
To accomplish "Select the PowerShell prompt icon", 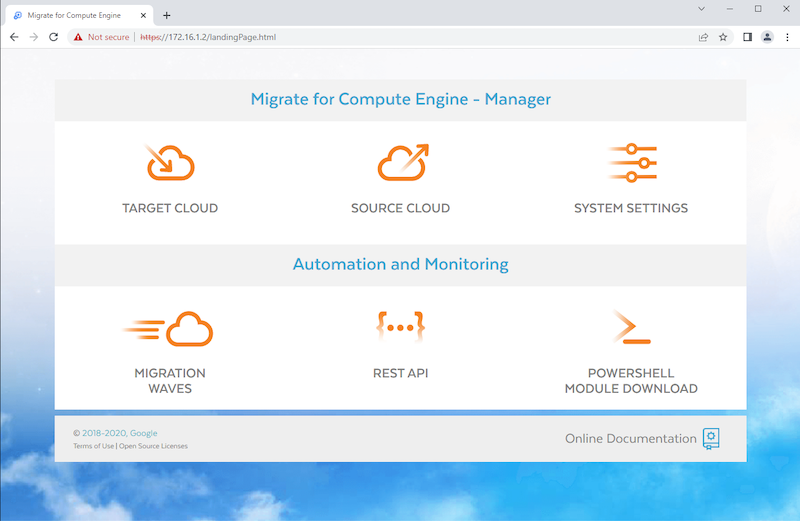I will [x=631, y=327].
